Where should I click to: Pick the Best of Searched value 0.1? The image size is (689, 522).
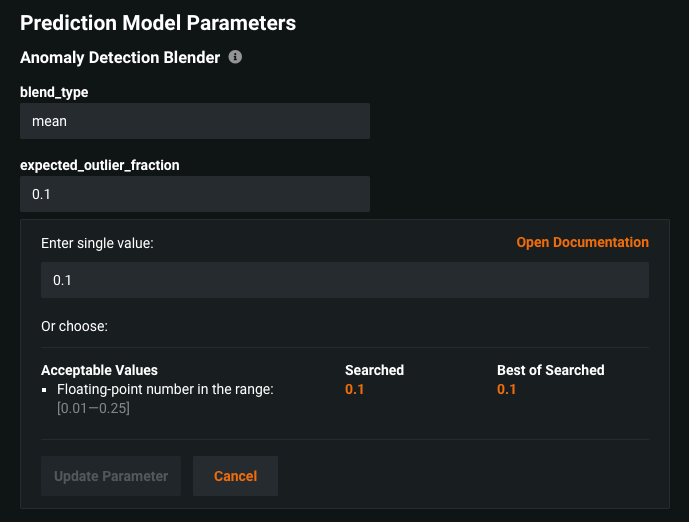507,389
